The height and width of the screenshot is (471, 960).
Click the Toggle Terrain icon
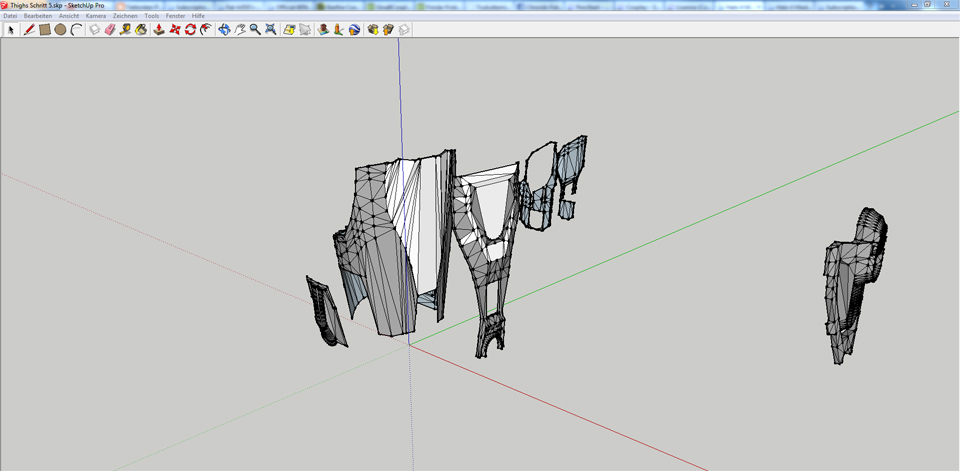click(x=305, y=29)
